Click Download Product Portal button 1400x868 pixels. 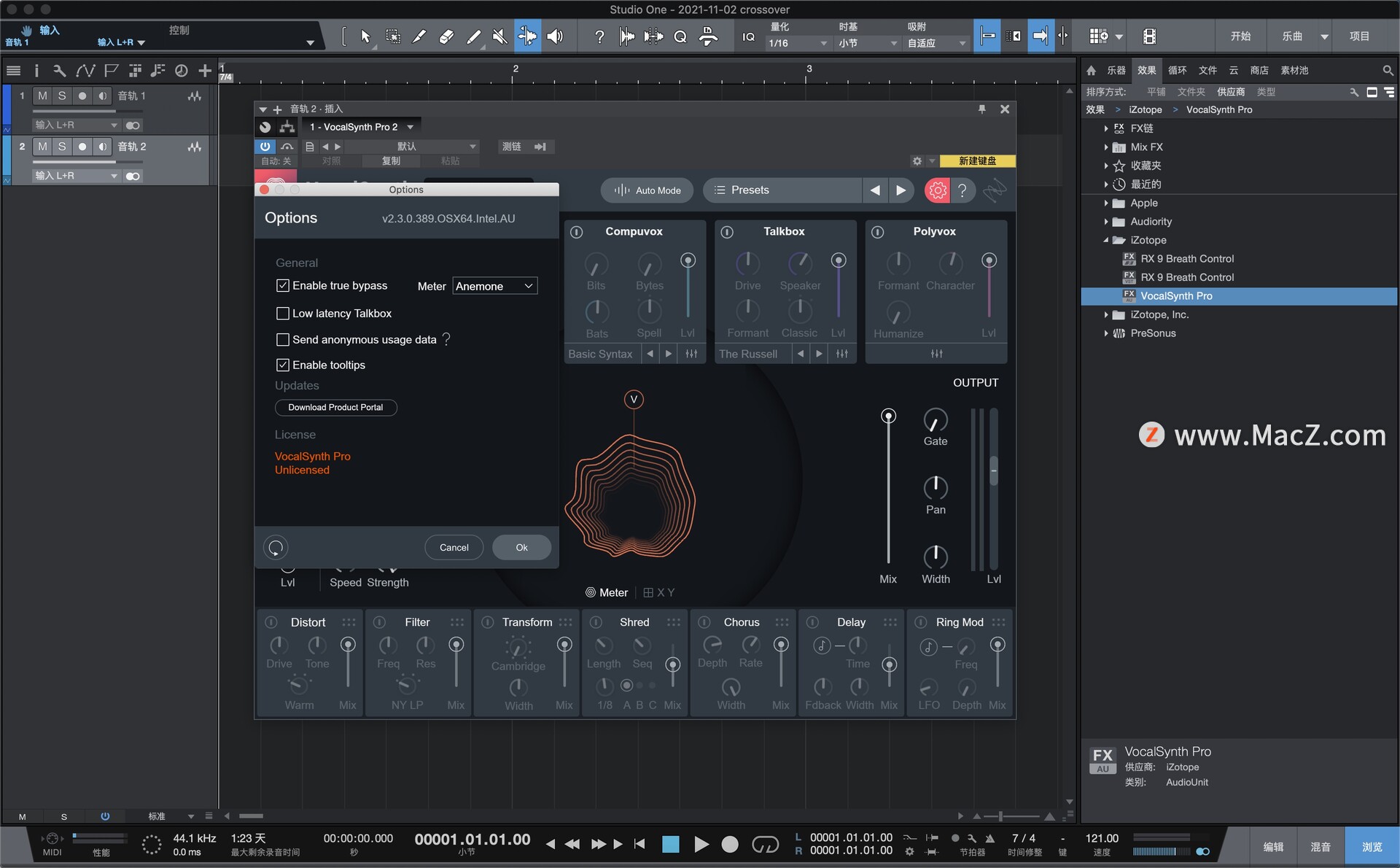pyautogui.click(x=335, y=407)
